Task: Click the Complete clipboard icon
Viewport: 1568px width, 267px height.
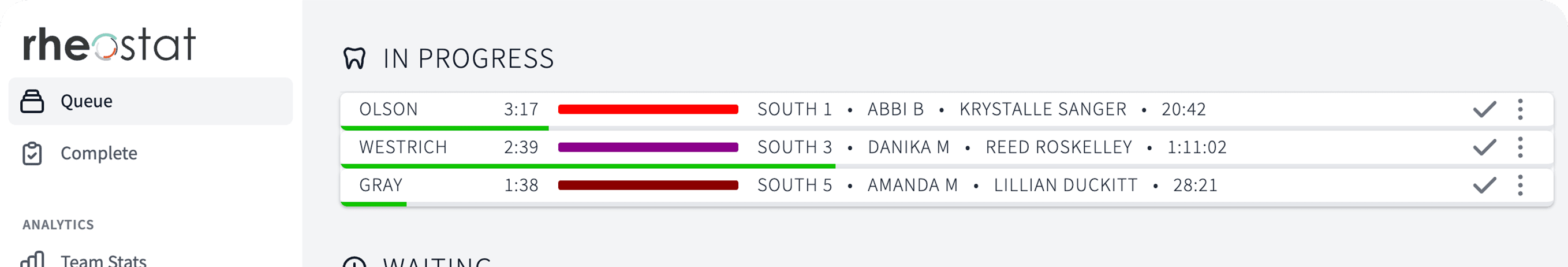Action: 32,154
